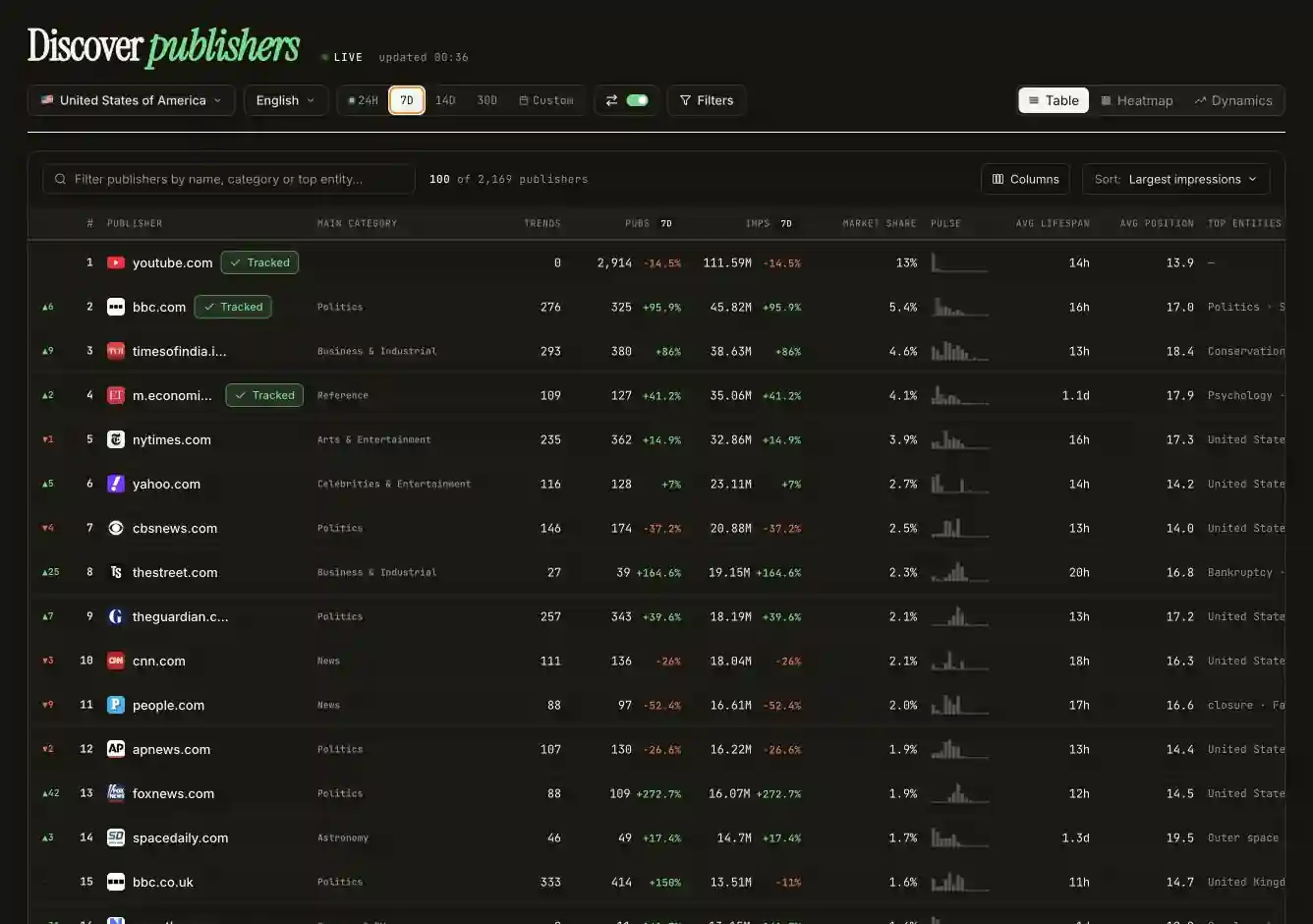Click the timesofindia favicon icon
Screen dimensions: 1313x924
(116, 351)
